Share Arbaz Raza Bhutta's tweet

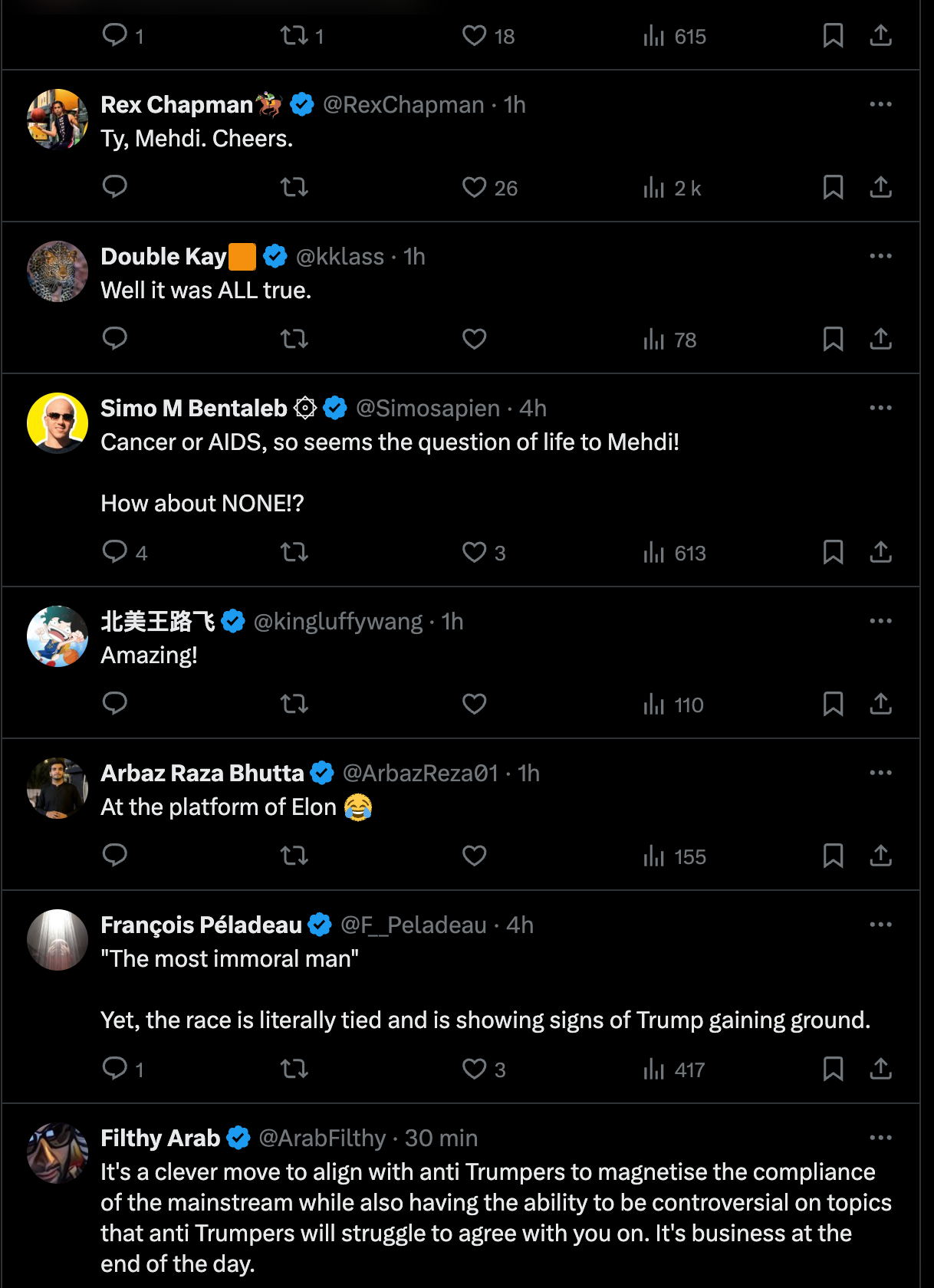tap(880, 856)
